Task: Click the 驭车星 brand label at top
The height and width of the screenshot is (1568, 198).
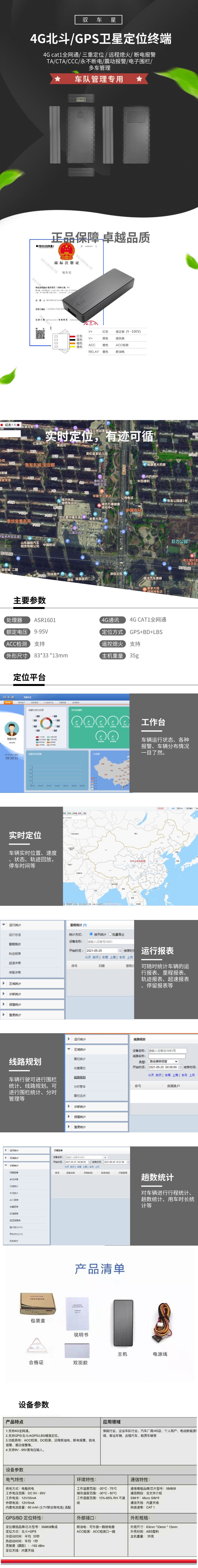Action: click(x=99, y=20)
